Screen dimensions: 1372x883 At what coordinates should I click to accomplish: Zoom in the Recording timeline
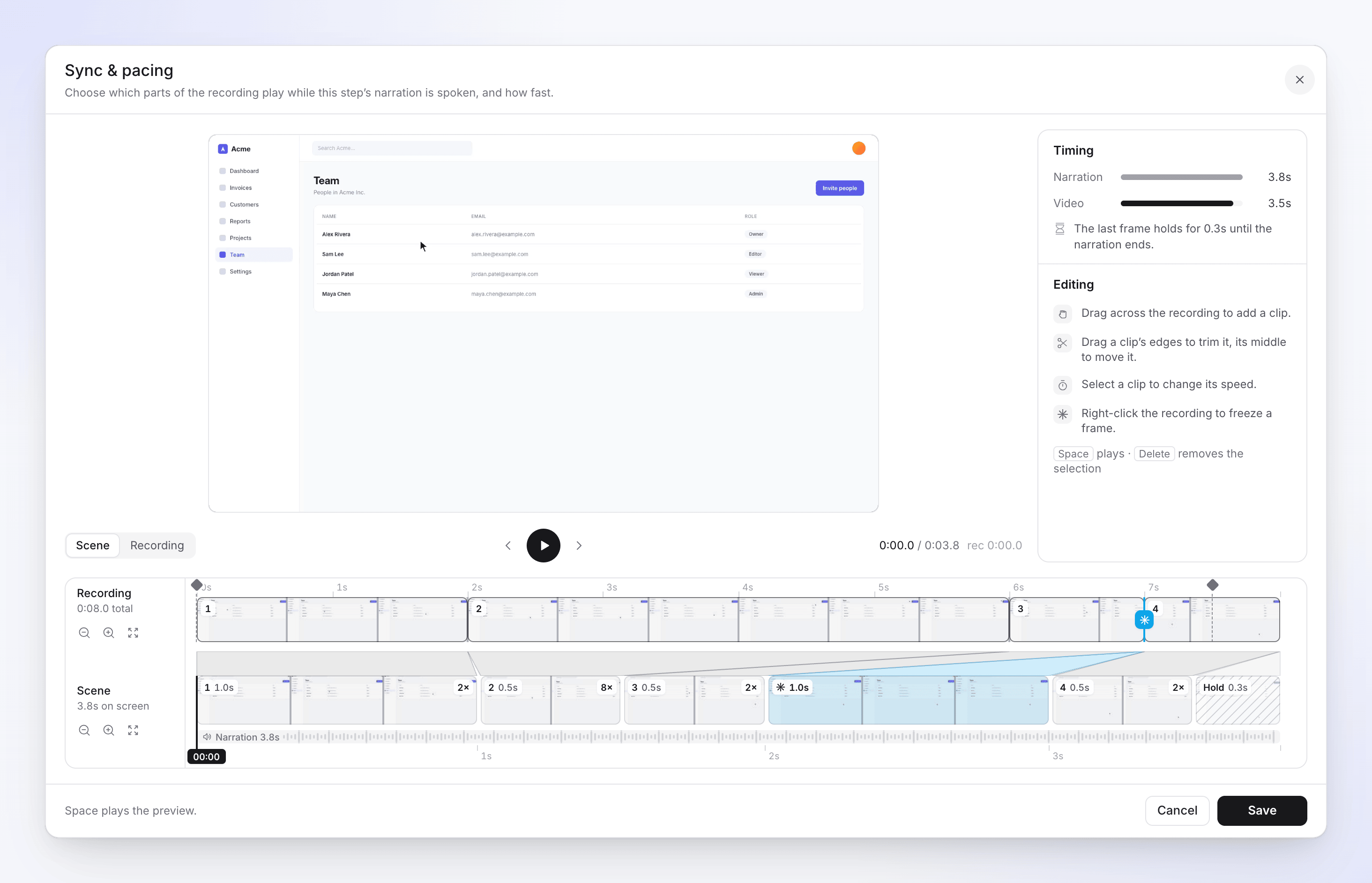pyautogui.click(x=108, y=632)
